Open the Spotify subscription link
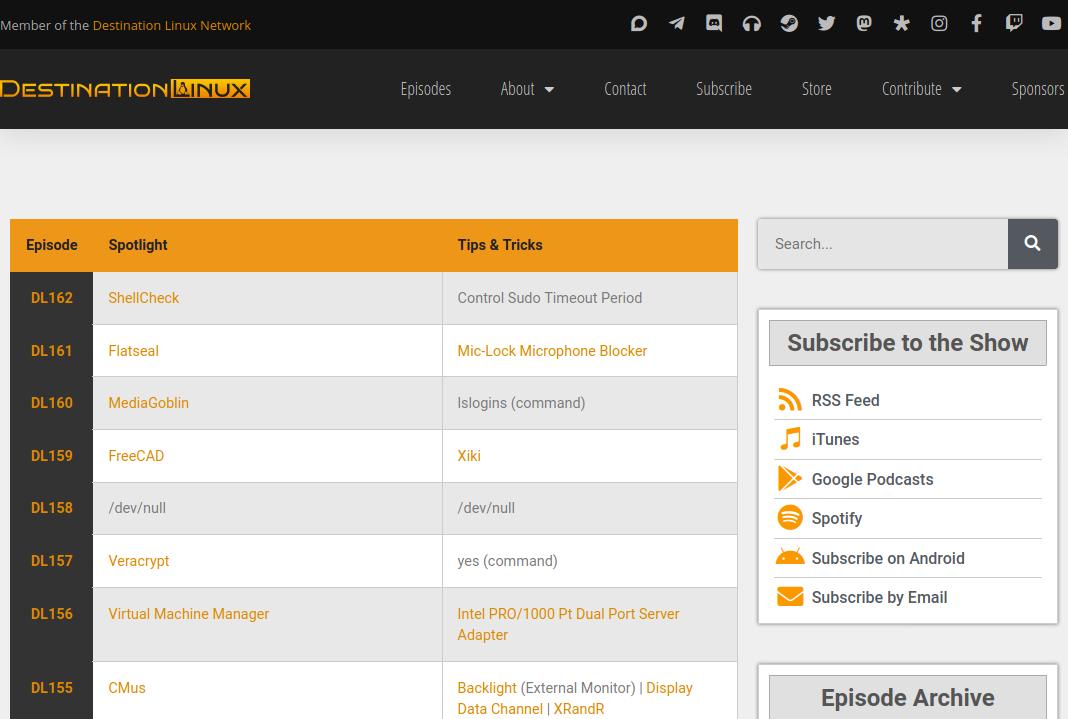Viewport: 1068px width, 719px height. [x=836, y=518]
